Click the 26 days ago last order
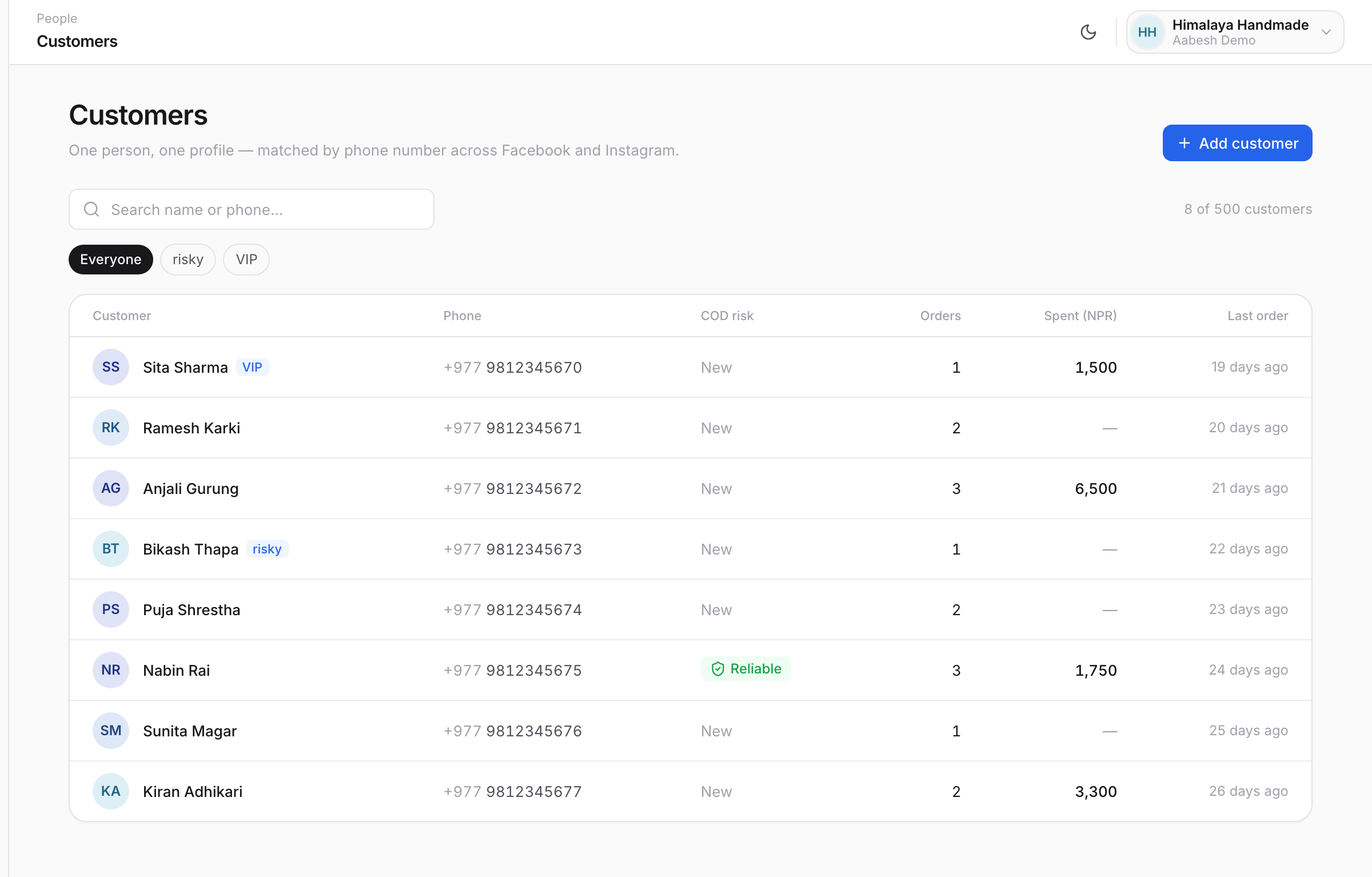This screenshot has width=1372, height=877. [1249, 791]
